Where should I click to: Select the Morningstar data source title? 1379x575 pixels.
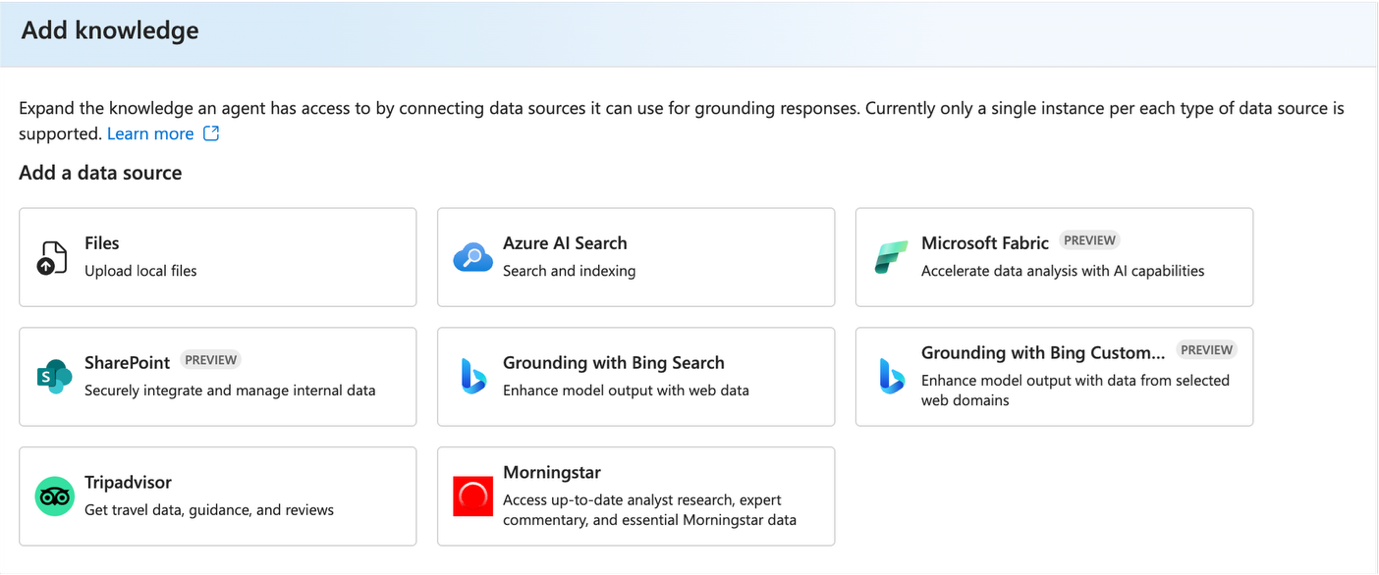point(551,472)
